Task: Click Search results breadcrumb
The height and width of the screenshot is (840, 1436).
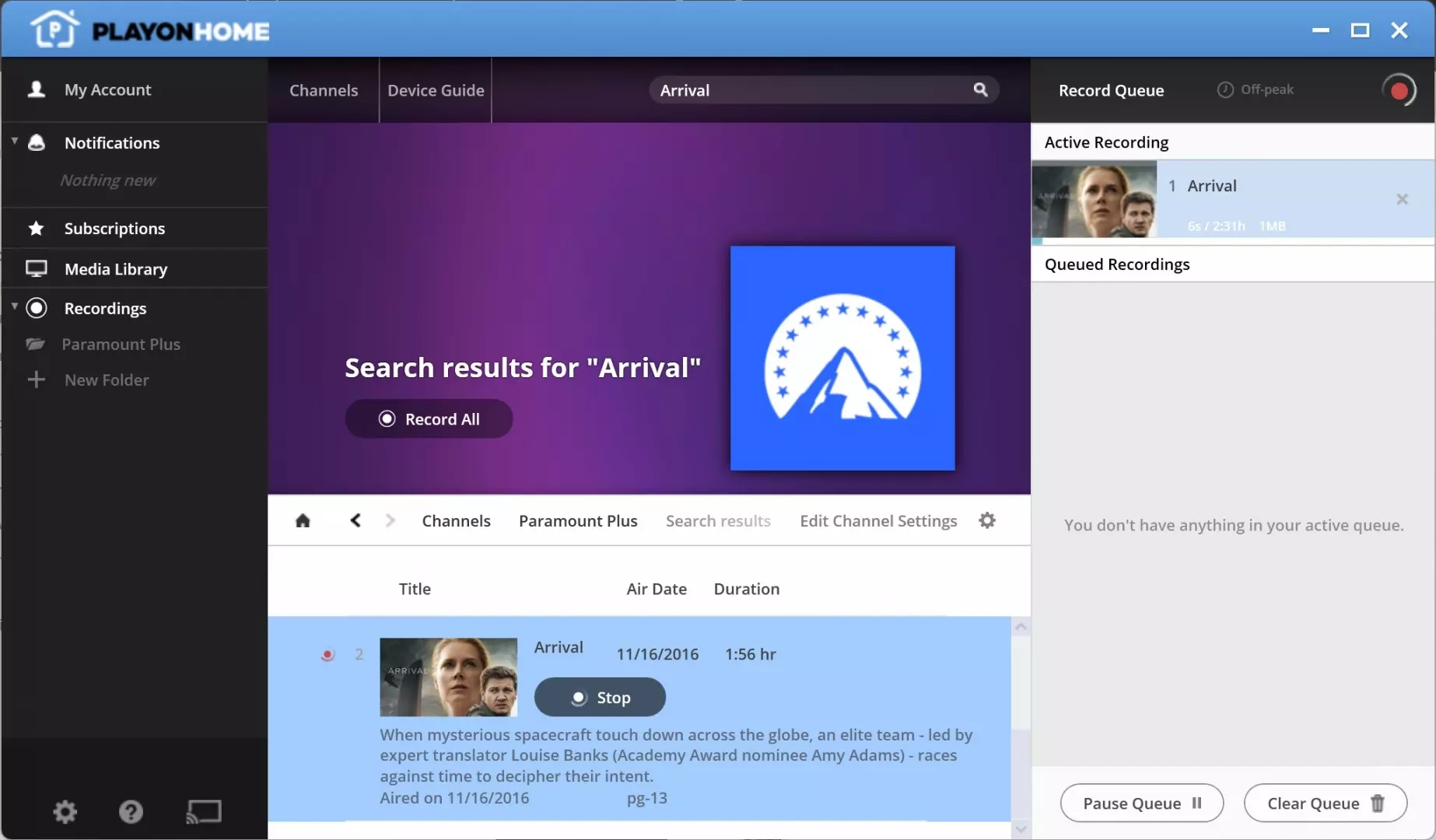Action: (x=718, y=520)
